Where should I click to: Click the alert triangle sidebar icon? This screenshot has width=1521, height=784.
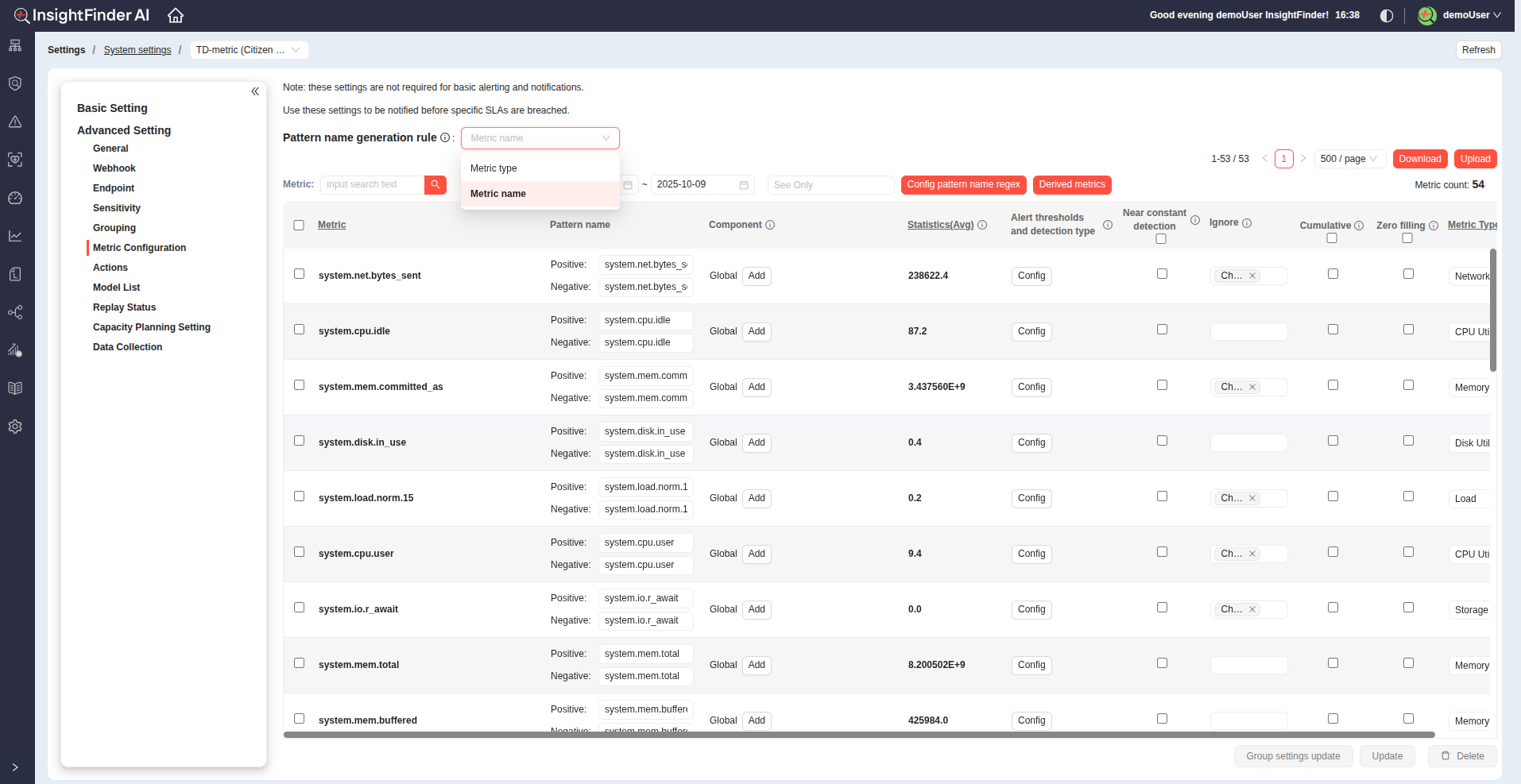click(15, 122)
